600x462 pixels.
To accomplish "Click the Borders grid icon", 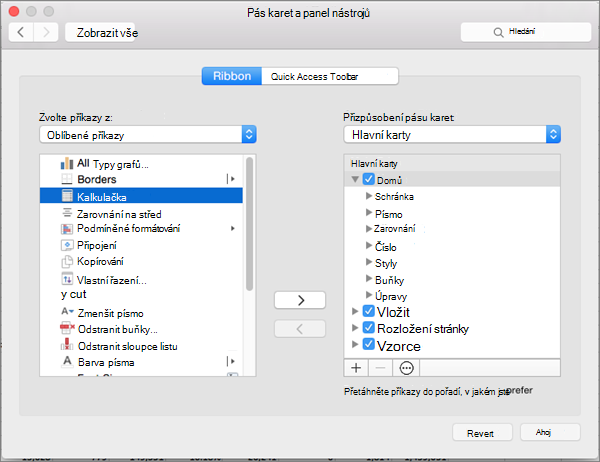I will click(x=67, y=179).
